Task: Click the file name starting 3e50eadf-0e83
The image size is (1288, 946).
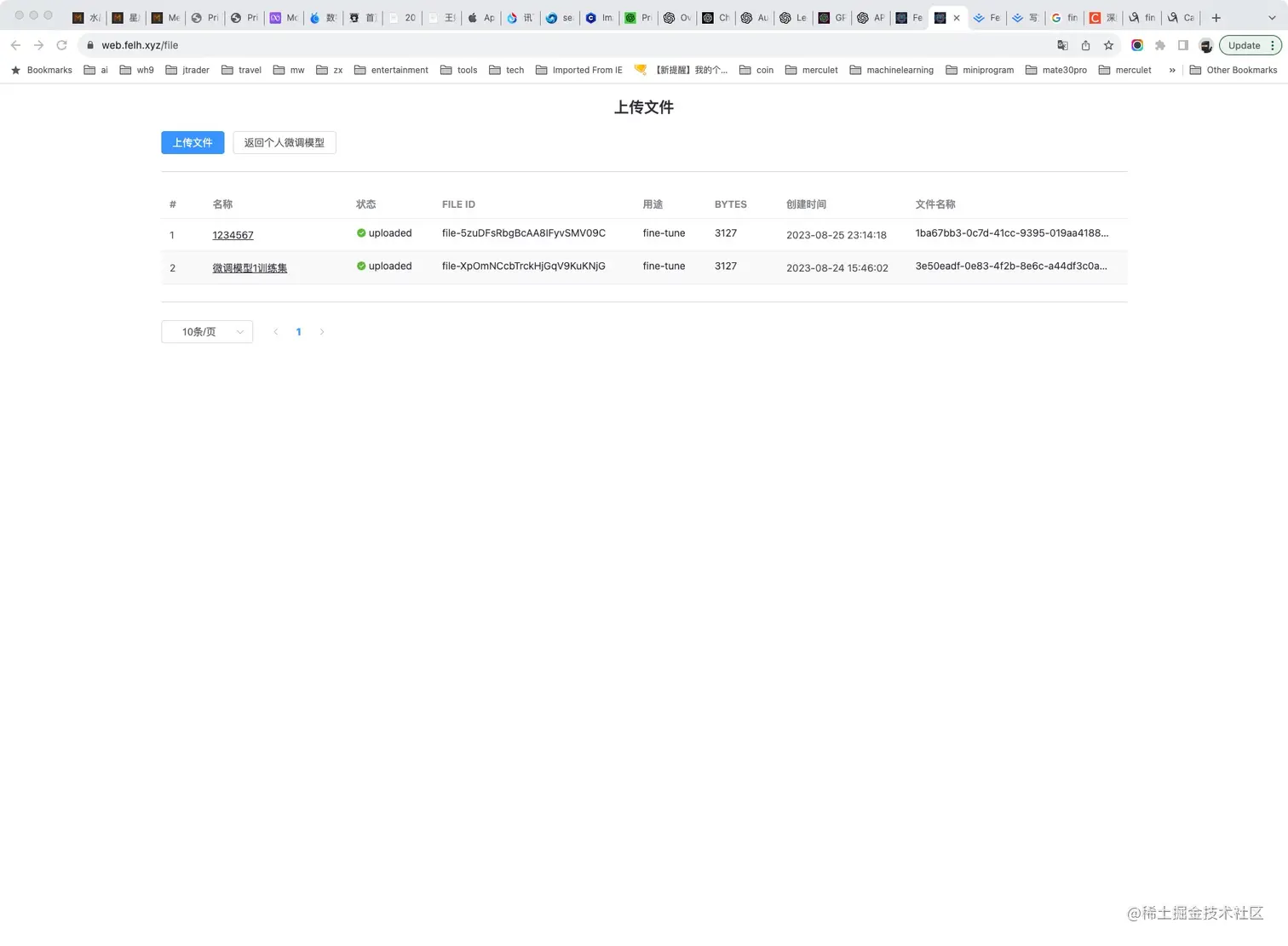Action: pyautogui.click(x=1012, y=267)
